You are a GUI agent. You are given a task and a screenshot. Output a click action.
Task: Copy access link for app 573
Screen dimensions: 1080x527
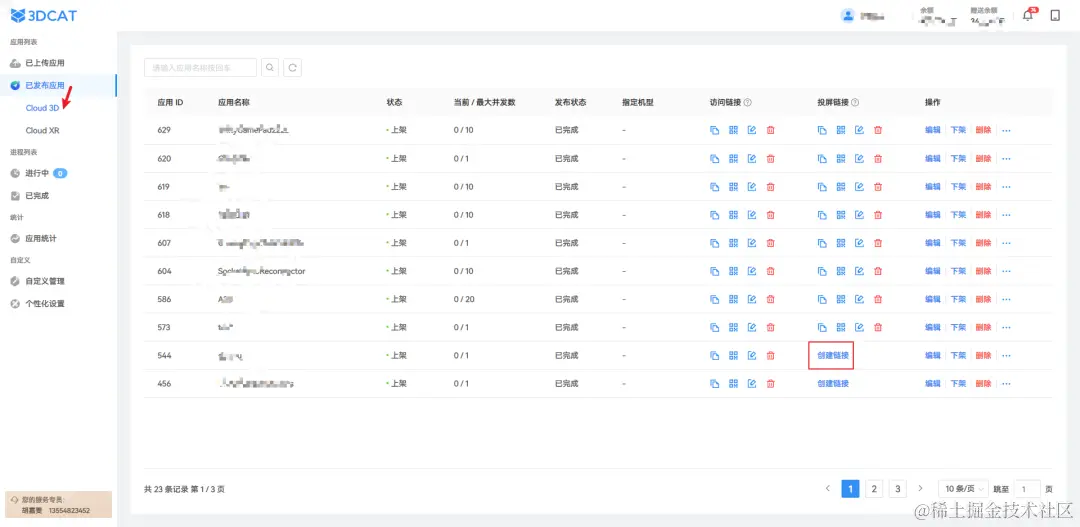715,327
